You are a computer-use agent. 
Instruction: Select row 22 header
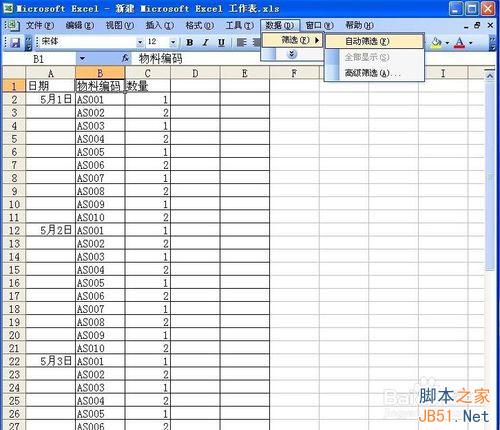[x=14, y=362]
